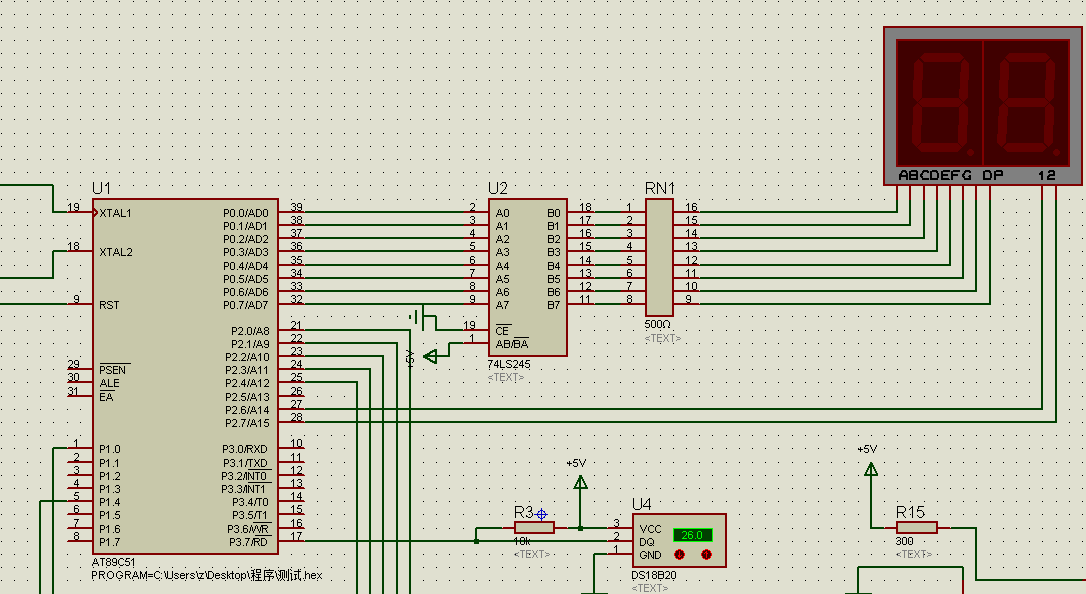Click the P2.7/A15 pin label
Viewport: 1086px width, 594px height.
247,423
